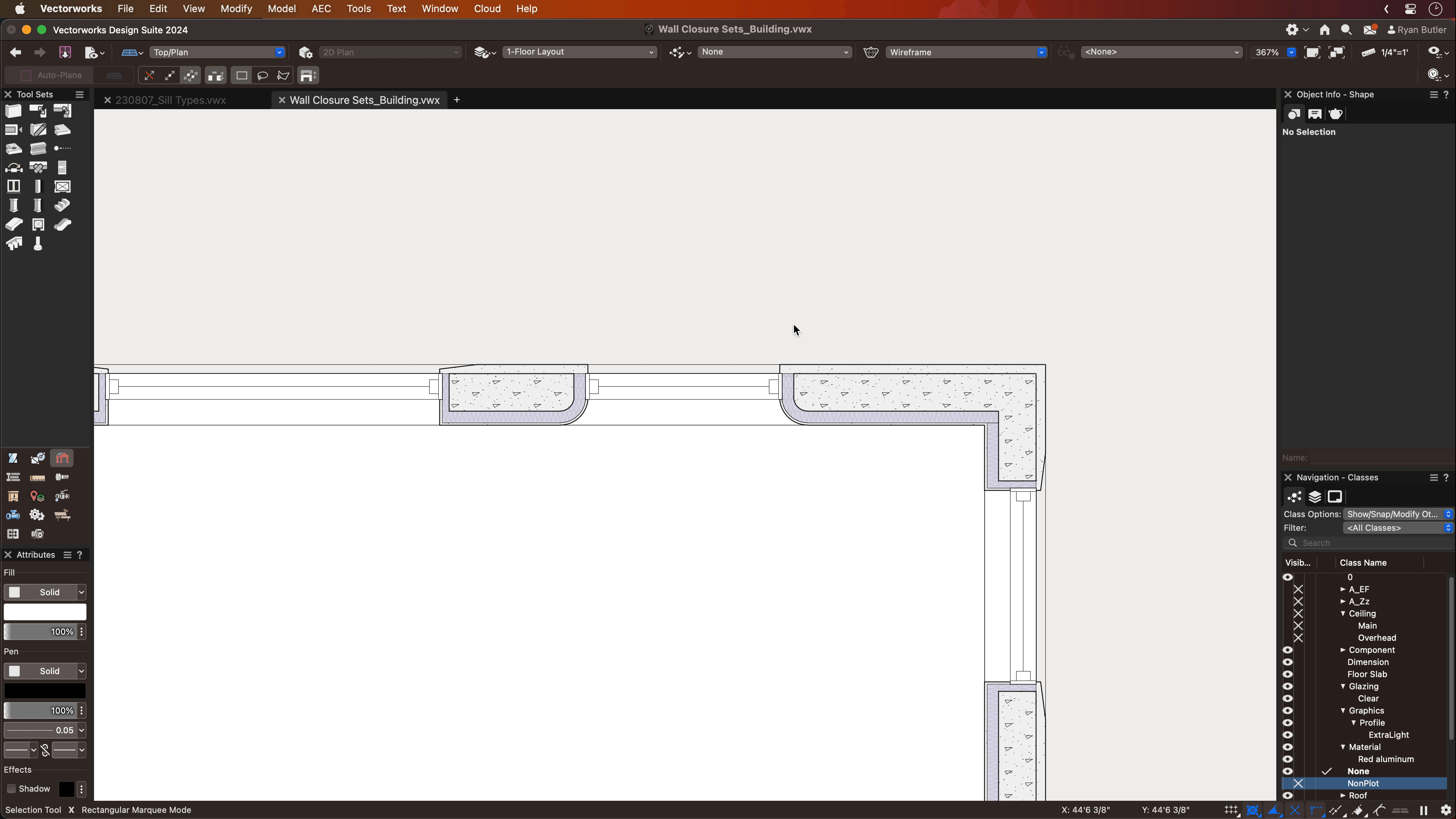Open the Furn/Fixtures cabinet tool set
The height and width of the screenshot is (819, 1456).
[13, 496]
